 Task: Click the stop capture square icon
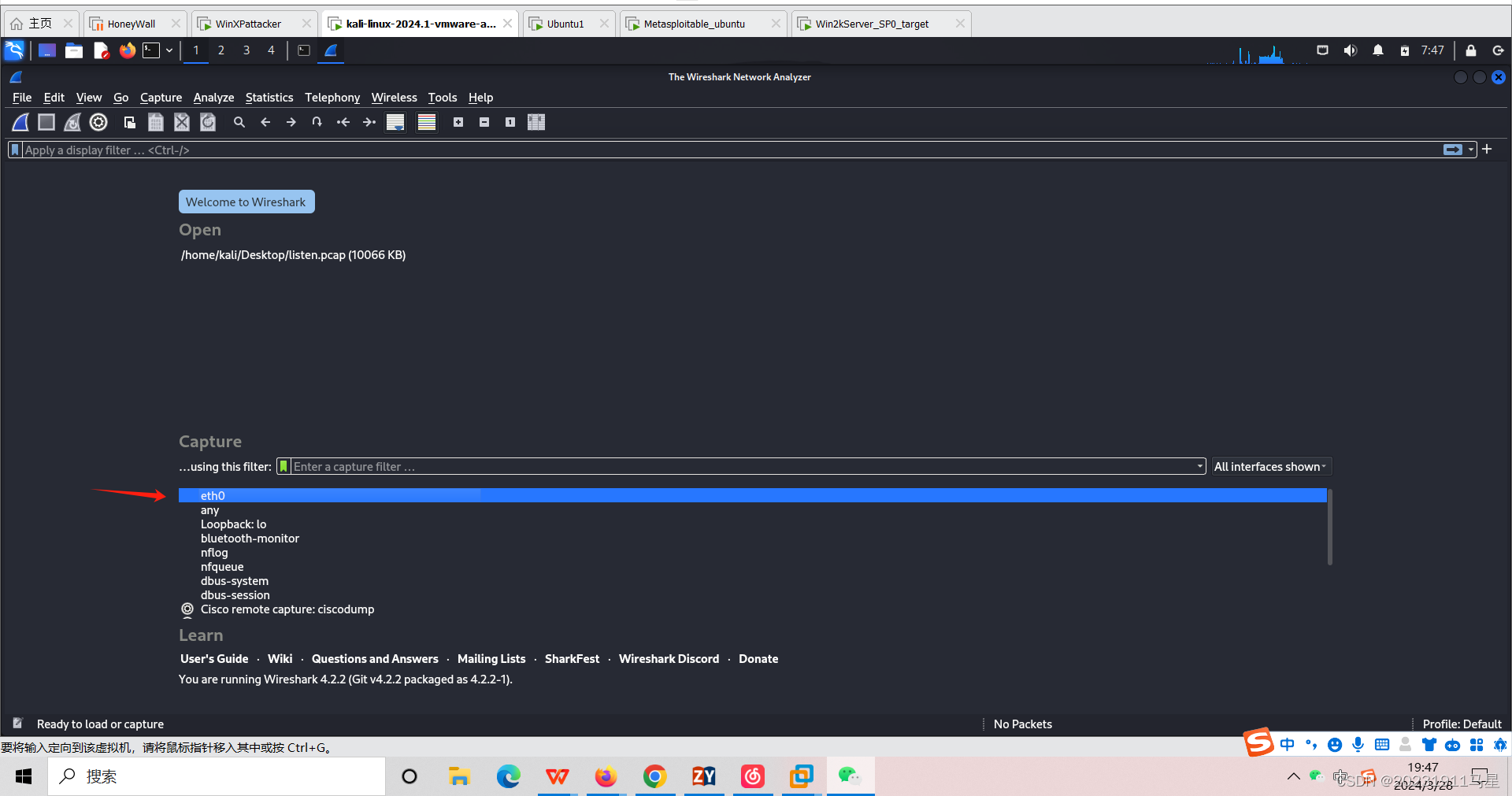click(x=46, y=122)
